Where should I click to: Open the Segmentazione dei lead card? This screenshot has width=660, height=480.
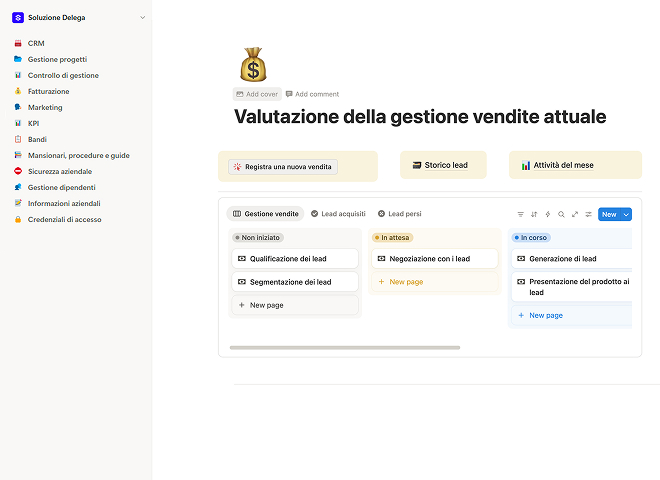click(x=295, y=282)
